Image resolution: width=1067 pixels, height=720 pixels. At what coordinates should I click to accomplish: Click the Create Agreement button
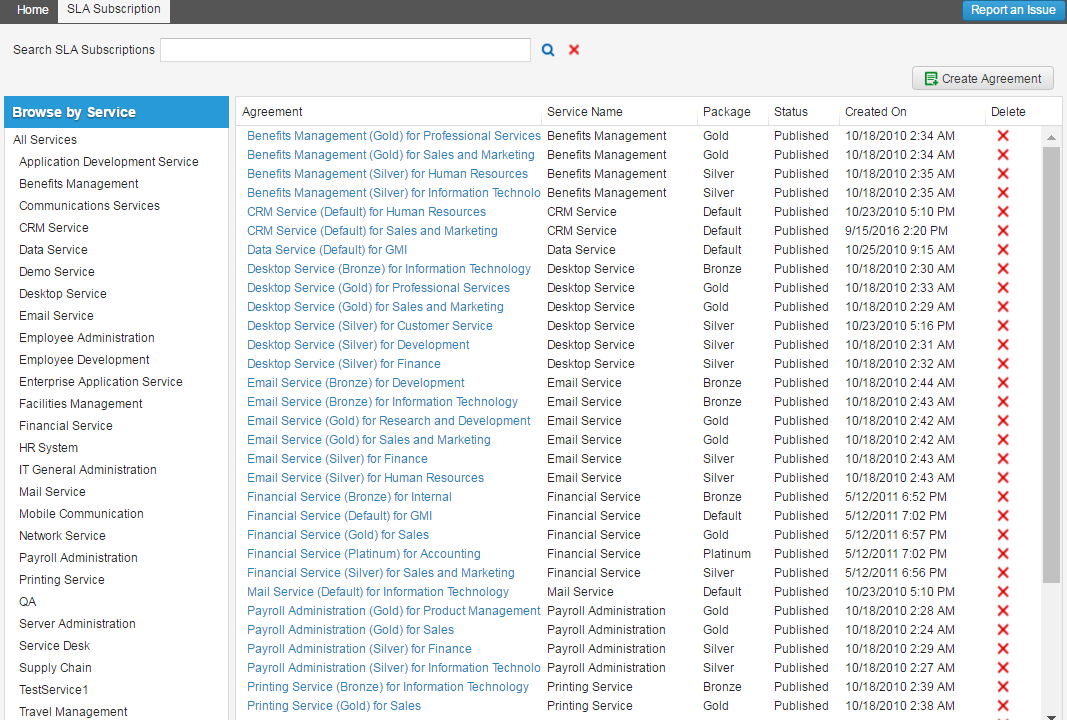983,79
